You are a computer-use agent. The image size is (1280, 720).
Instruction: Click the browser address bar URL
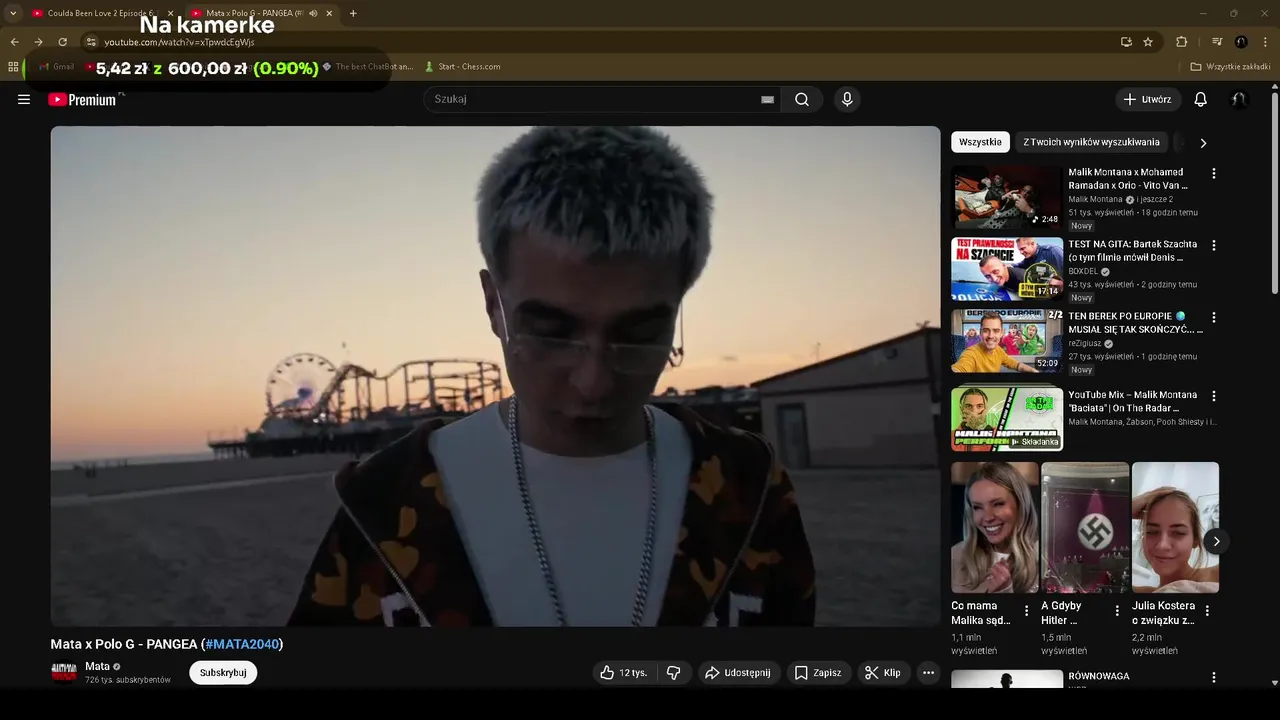point(180,42)
